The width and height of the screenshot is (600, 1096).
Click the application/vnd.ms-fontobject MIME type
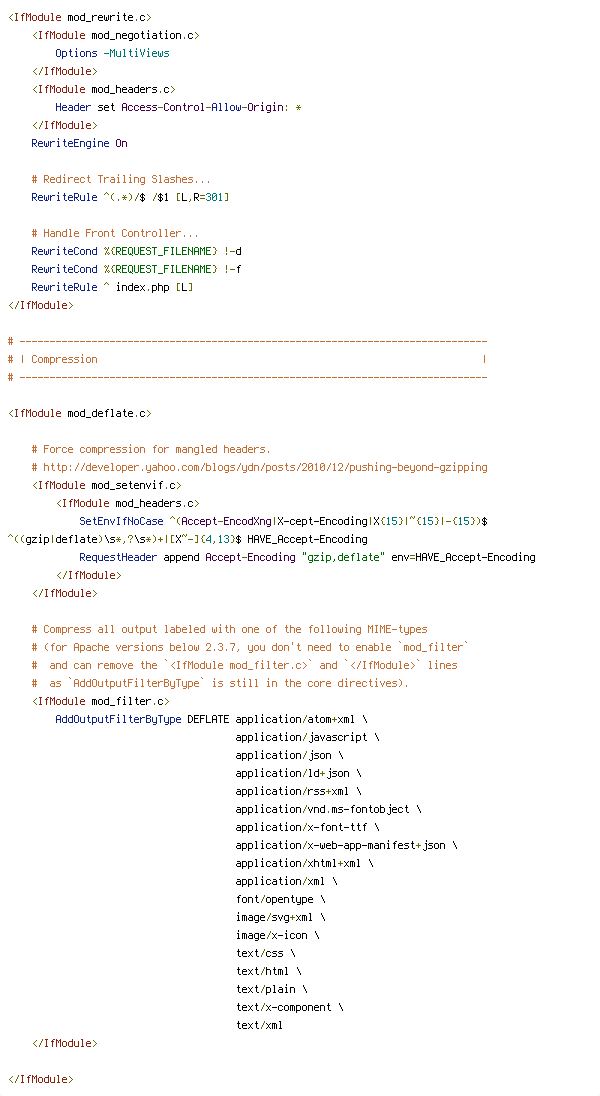[328, 809]
